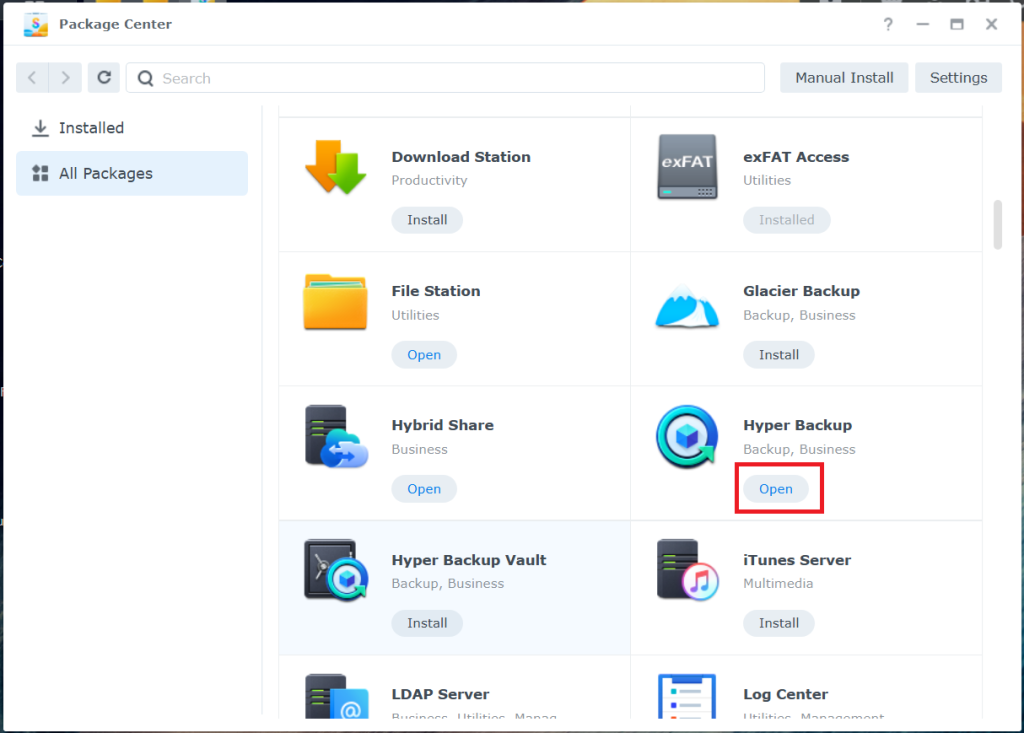
Task: Open Package Center Settings
Action: pos(958,78)
